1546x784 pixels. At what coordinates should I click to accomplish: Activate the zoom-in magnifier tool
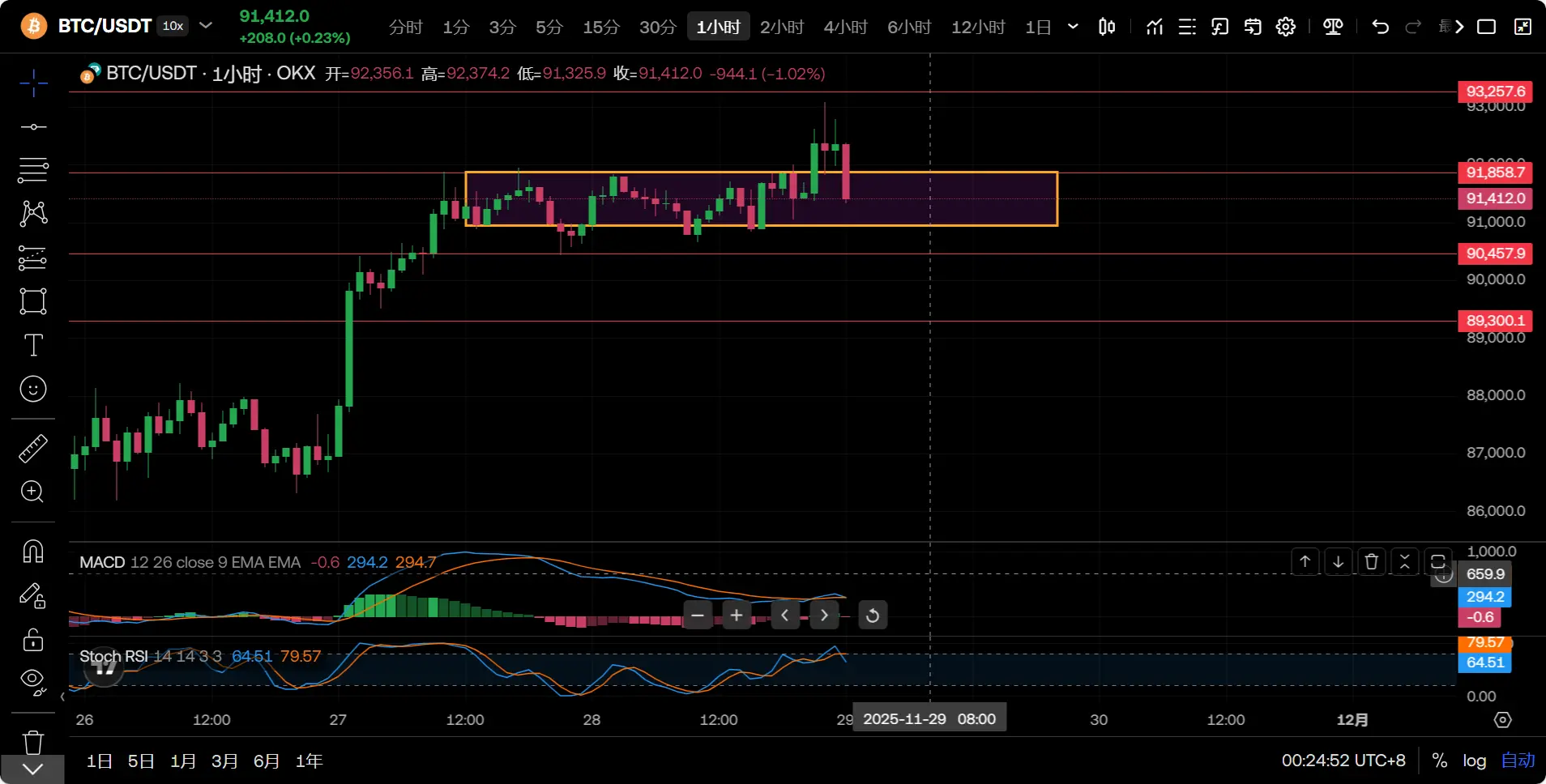[33, 492]
